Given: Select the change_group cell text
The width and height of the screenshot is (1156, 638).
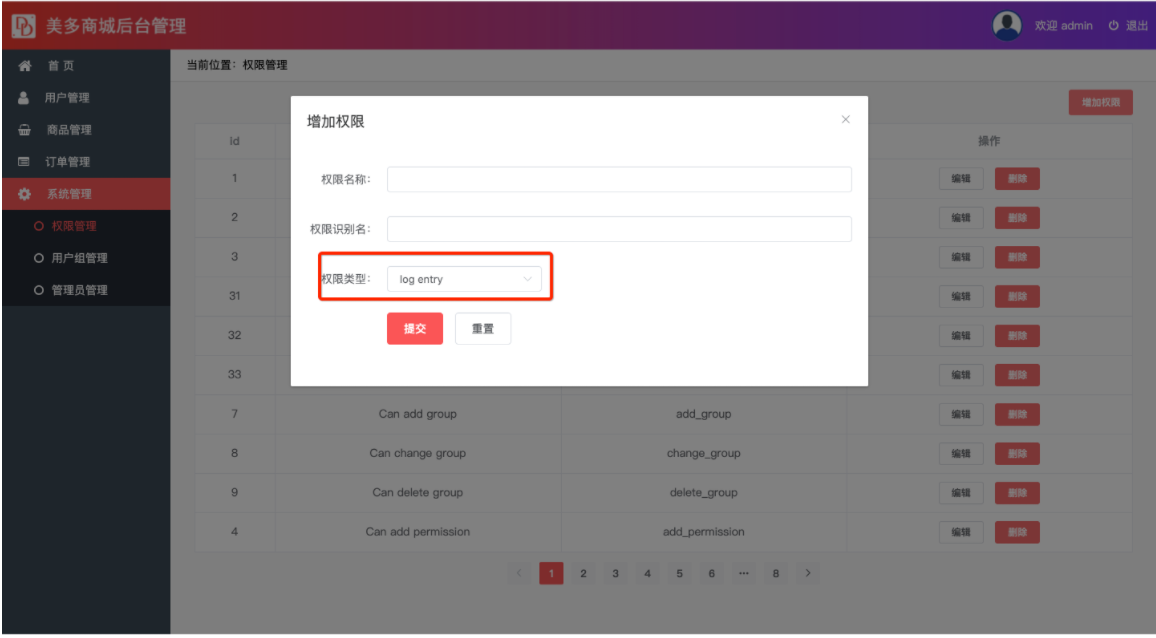Looking at the screenshot, I should pos(703,454).
